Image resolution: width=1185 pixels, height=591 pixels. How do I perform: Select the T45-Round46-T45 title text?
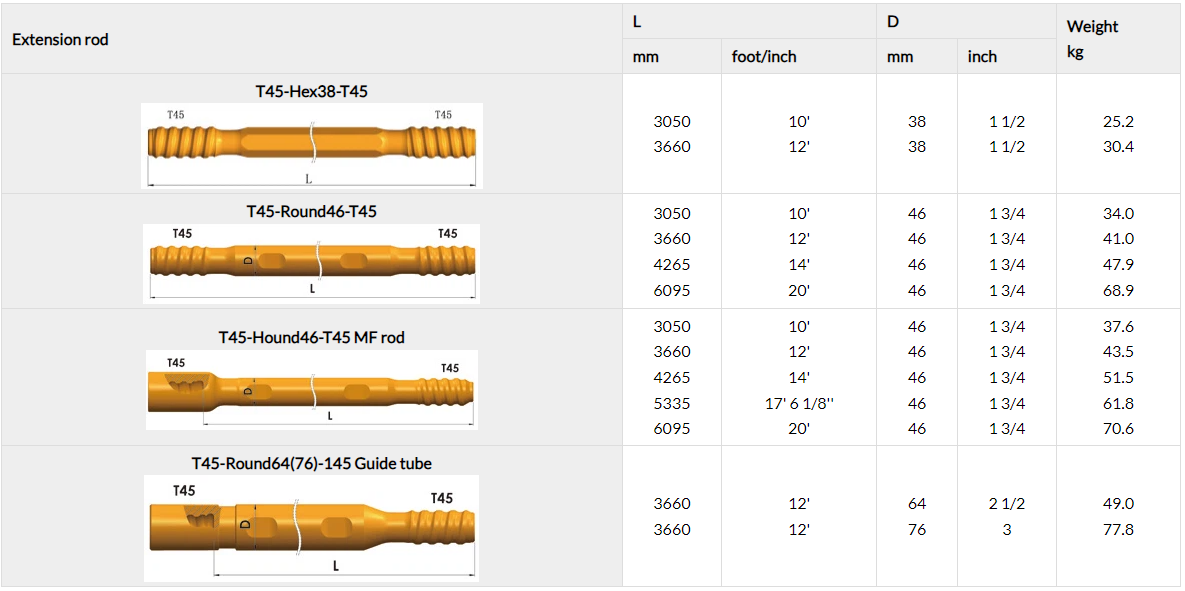click(311, 211)
